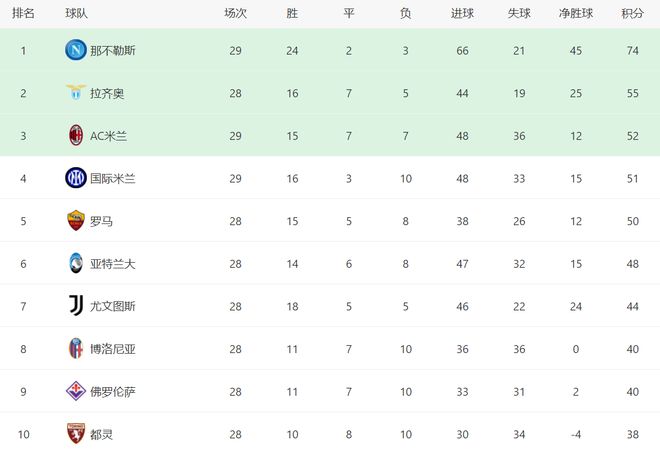This screenshot has height=452, width=660.
Task: Click the Atalanta team logo
Action: click(x=75, y=263)
